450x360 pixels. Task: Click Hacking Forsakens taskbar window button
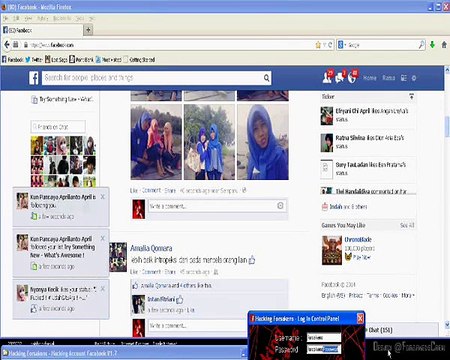(x=123, y=353)
